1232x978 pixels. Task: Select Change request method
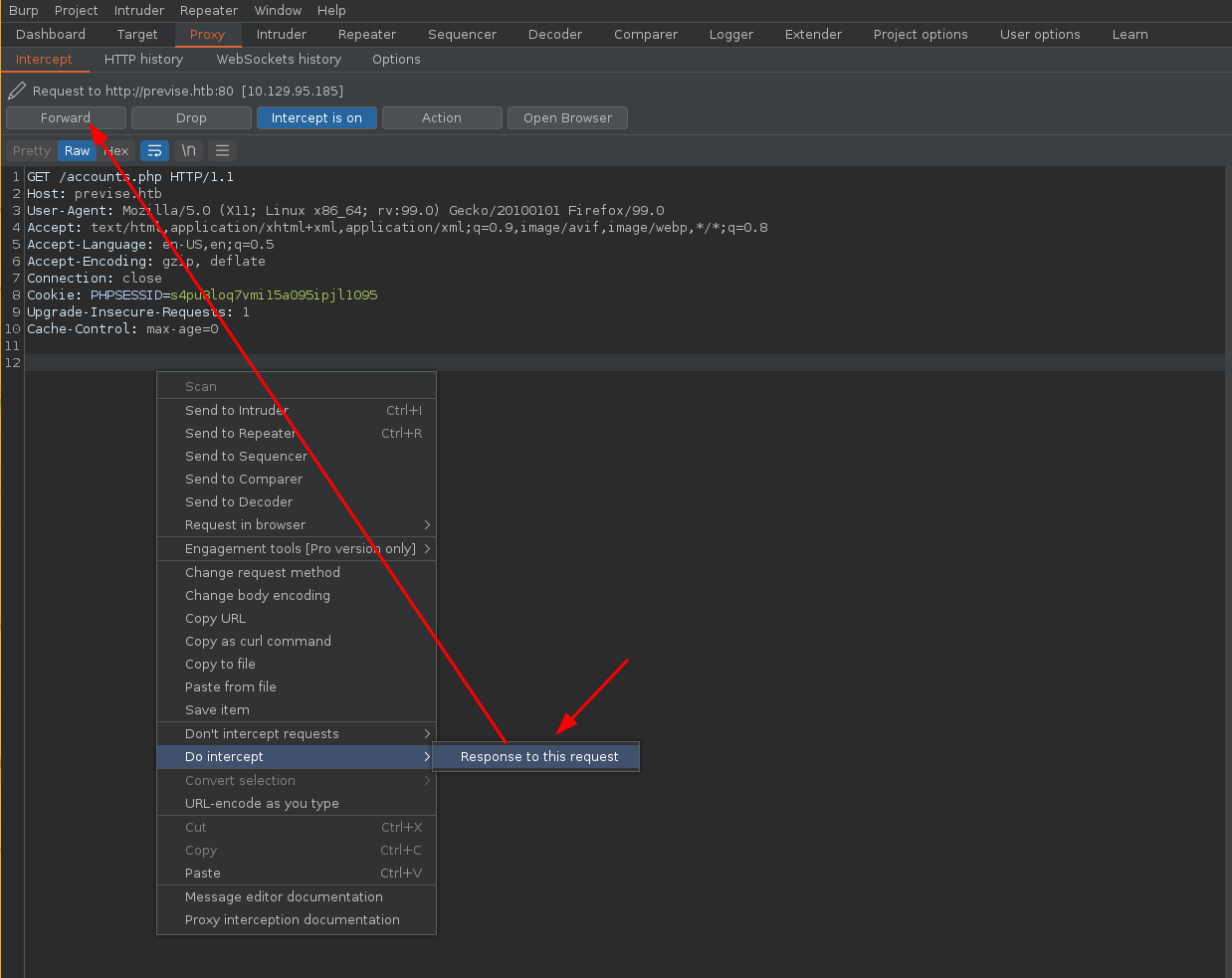tap(297, 573)
